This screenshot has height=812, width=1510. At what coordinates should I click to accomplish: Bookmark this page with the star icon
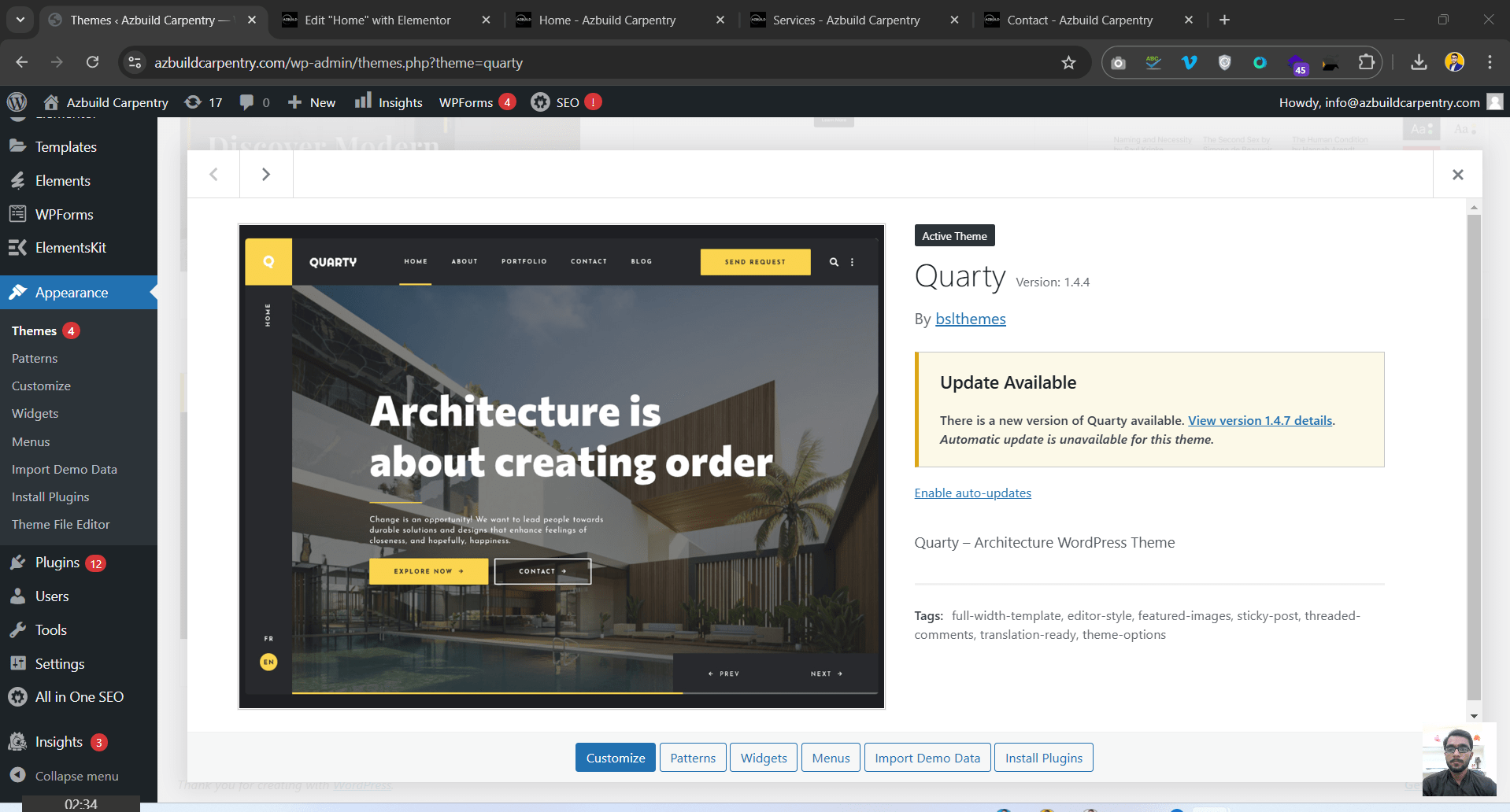click(x=1068, y=63)
